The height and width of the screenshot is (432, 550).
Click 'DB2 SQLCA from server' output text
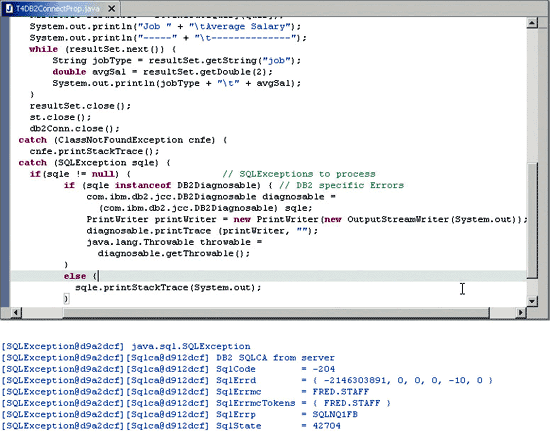click(275, 358)
